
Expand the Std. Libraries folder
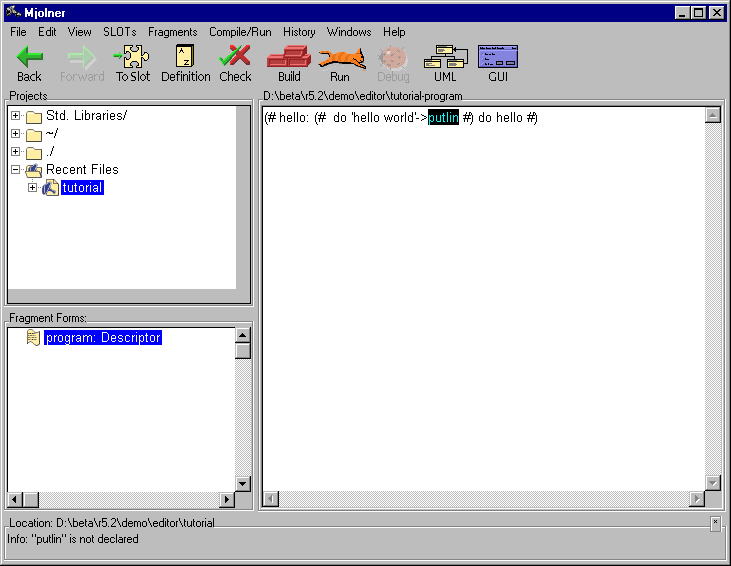(x=16, y=116)
